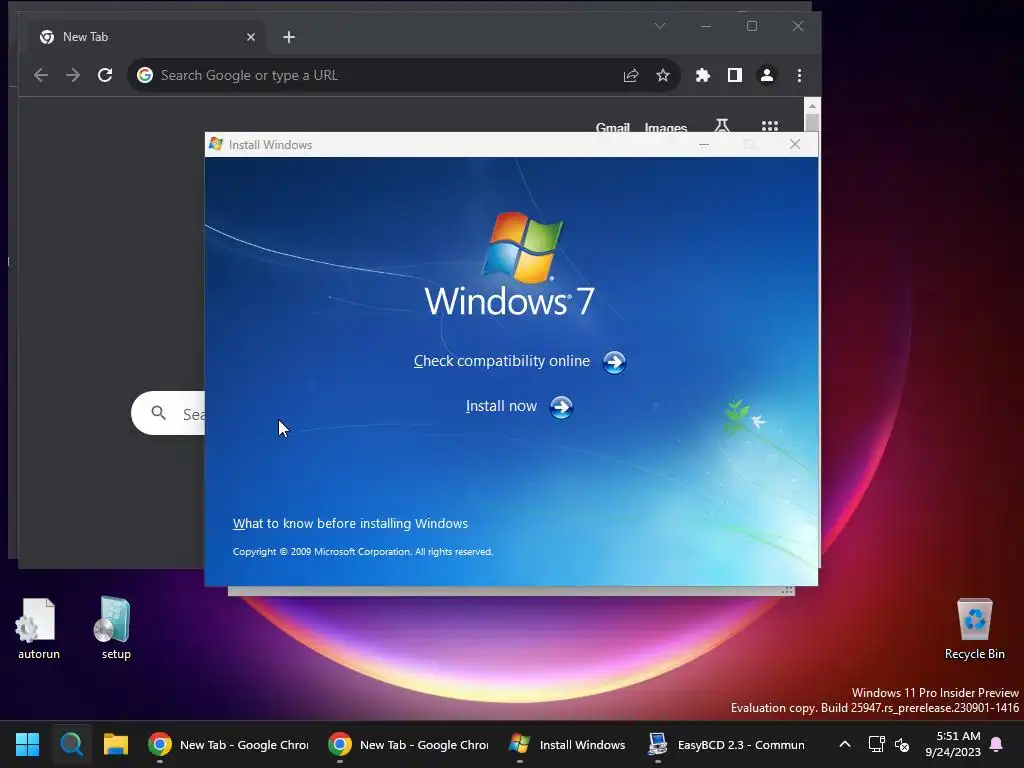The image size is (1024, 768).
Task: Maximize the Chrome window
Action: point(752,26)
